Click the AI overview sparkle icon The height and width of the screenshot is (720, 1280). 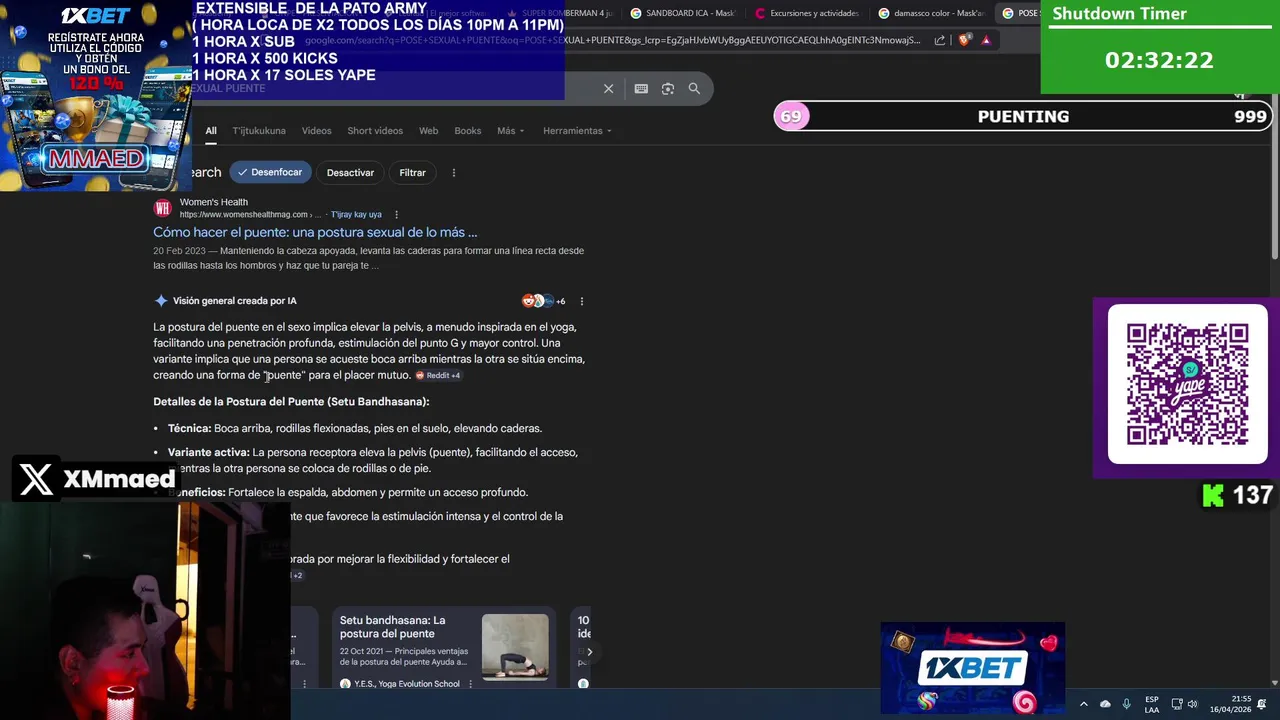[160, 301]
